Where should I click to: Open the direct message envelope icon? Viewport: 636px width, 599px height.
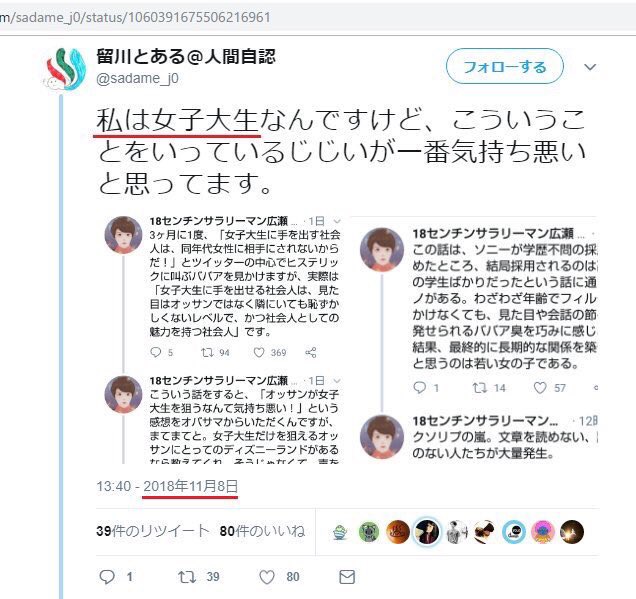pos(347,577)
